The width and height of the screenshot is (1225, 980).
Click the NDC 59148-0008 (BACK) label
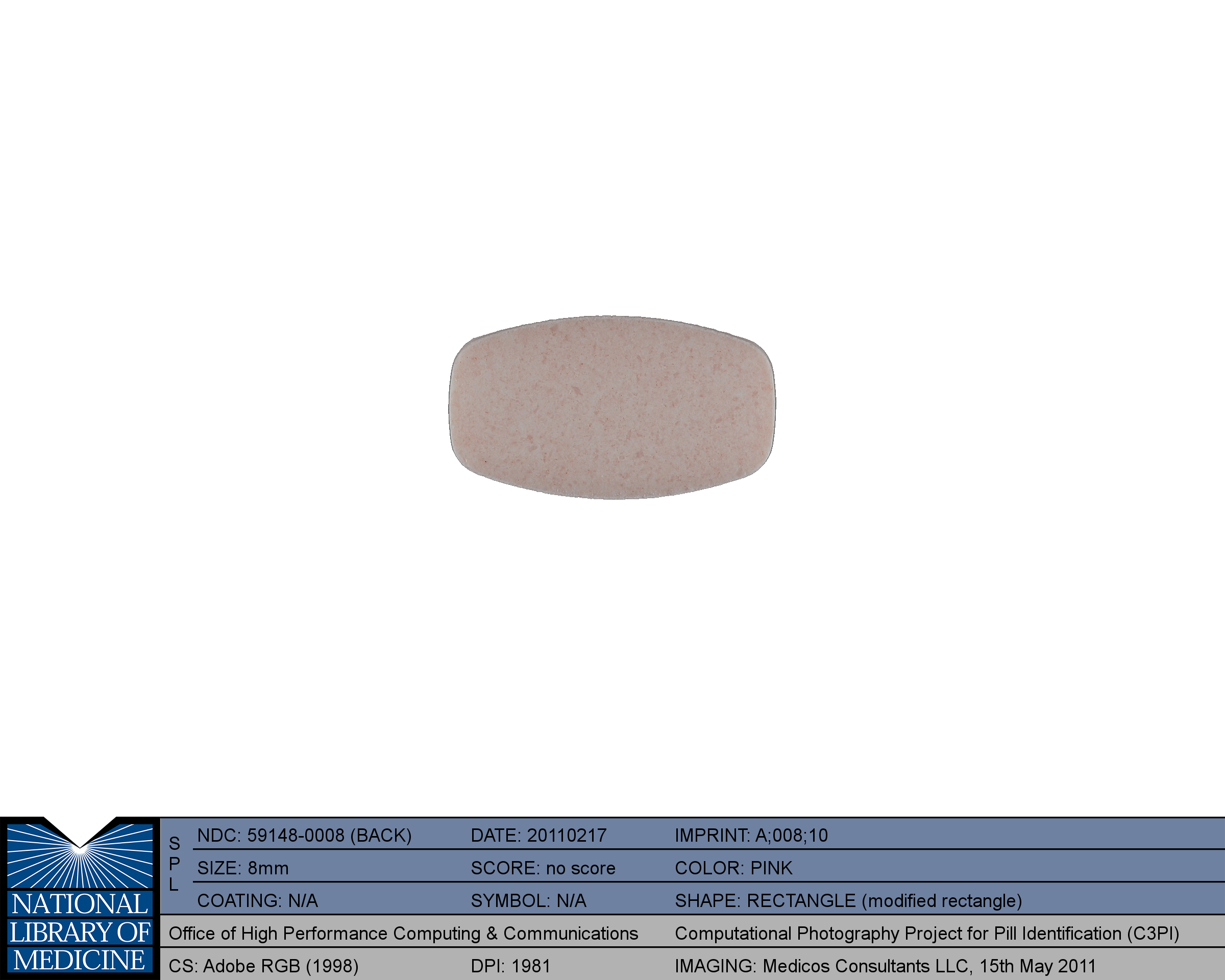(304, 835)
